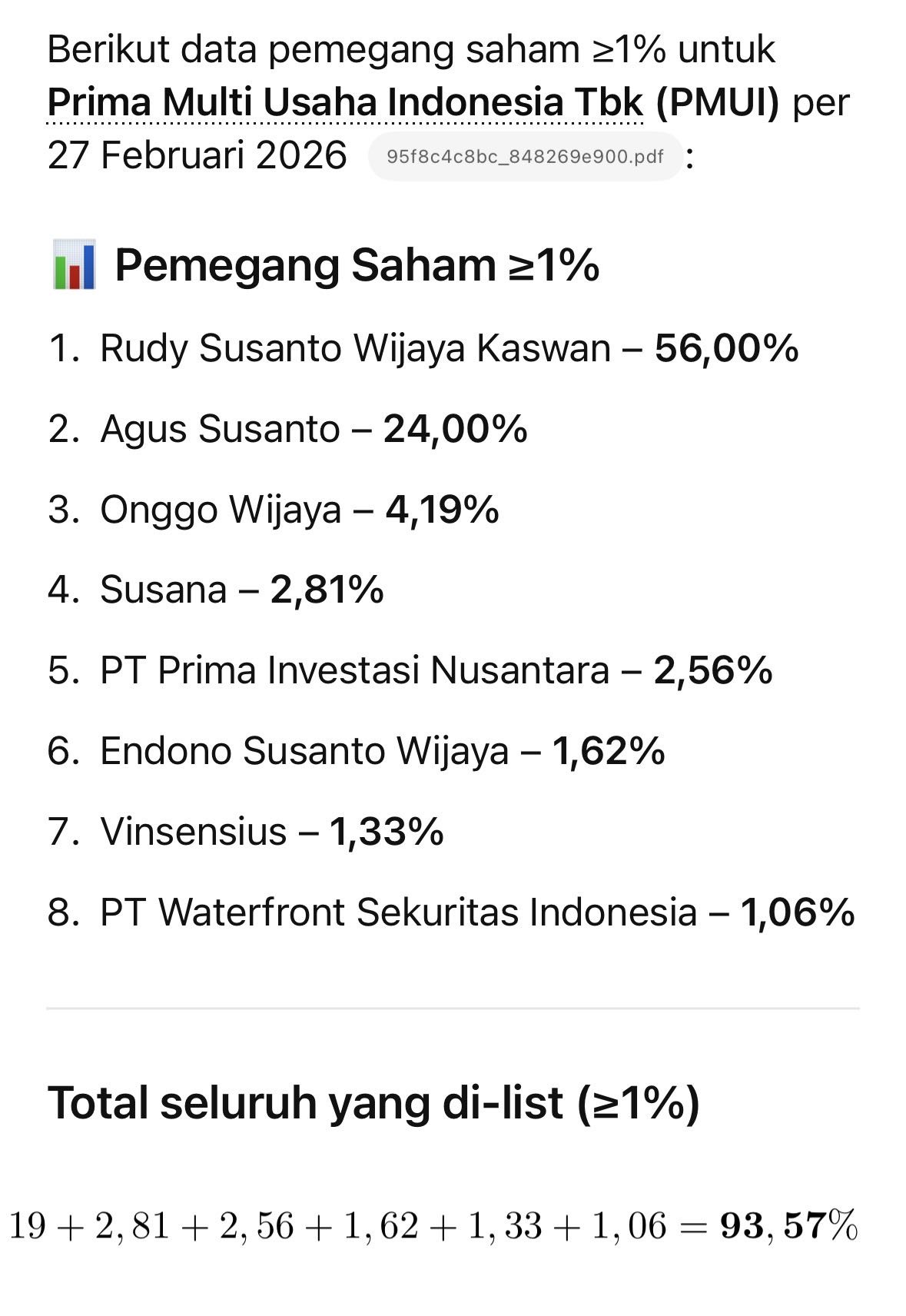
Task: Click the Total seluruh yang di-list heading
Action: (373, 1102)
